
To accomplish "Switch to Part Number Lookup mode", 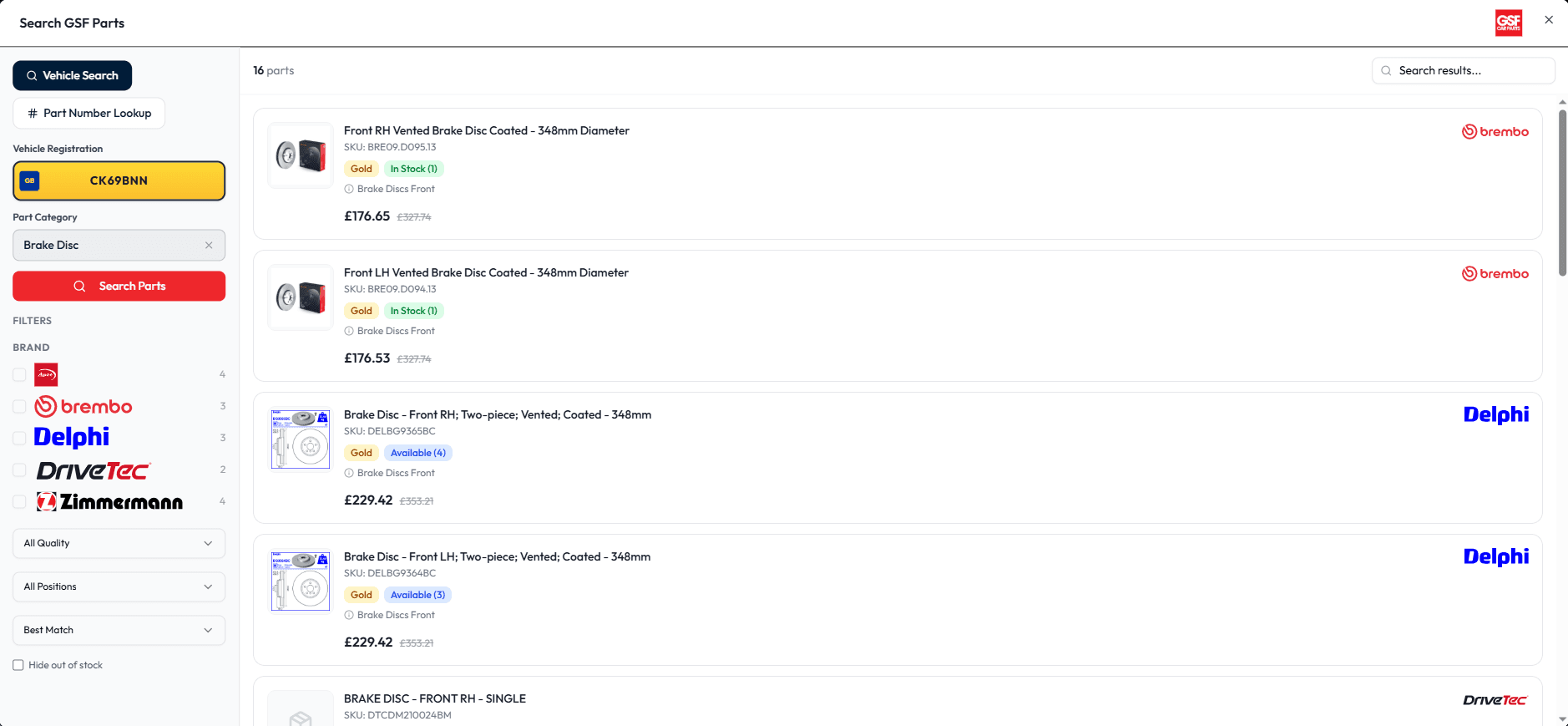I will [89, 113].
